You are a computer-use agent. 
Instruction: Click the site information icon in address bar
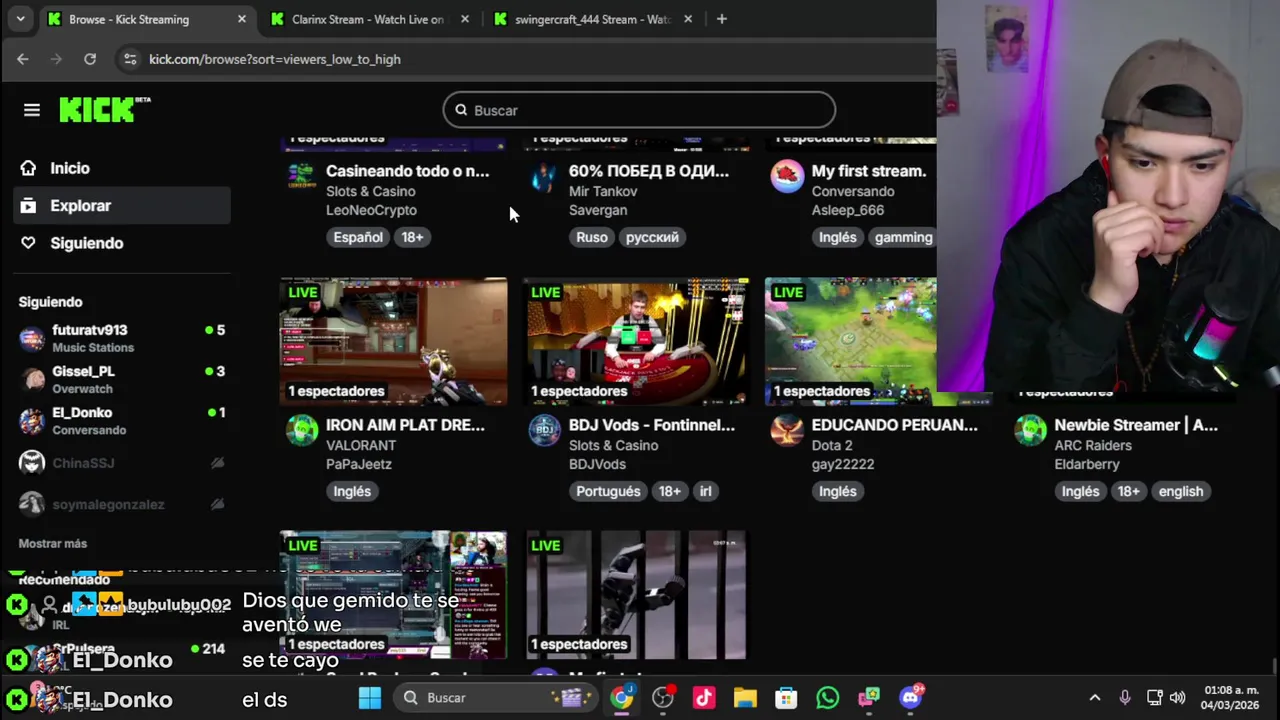(129, 59)
